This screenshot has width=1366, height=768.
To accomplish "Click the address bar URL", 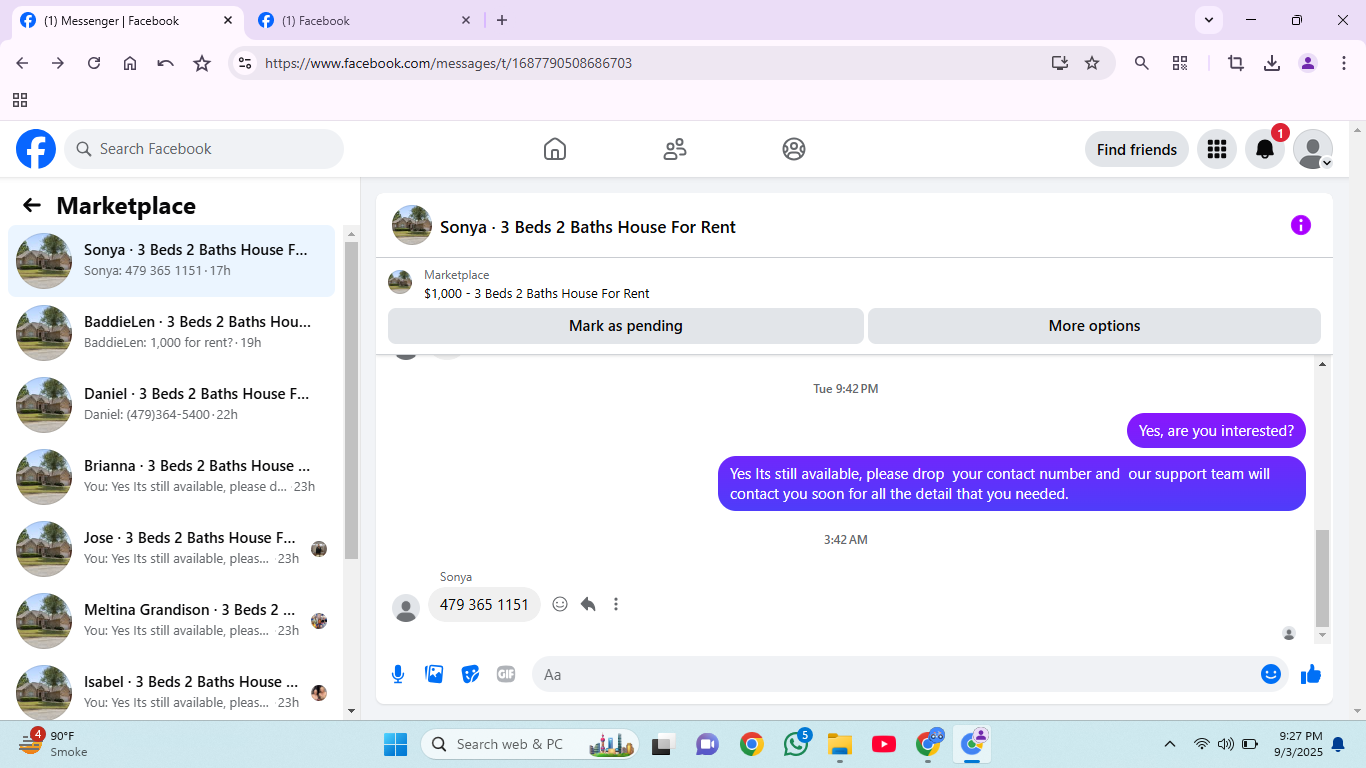I will click(x=448, y=63).
